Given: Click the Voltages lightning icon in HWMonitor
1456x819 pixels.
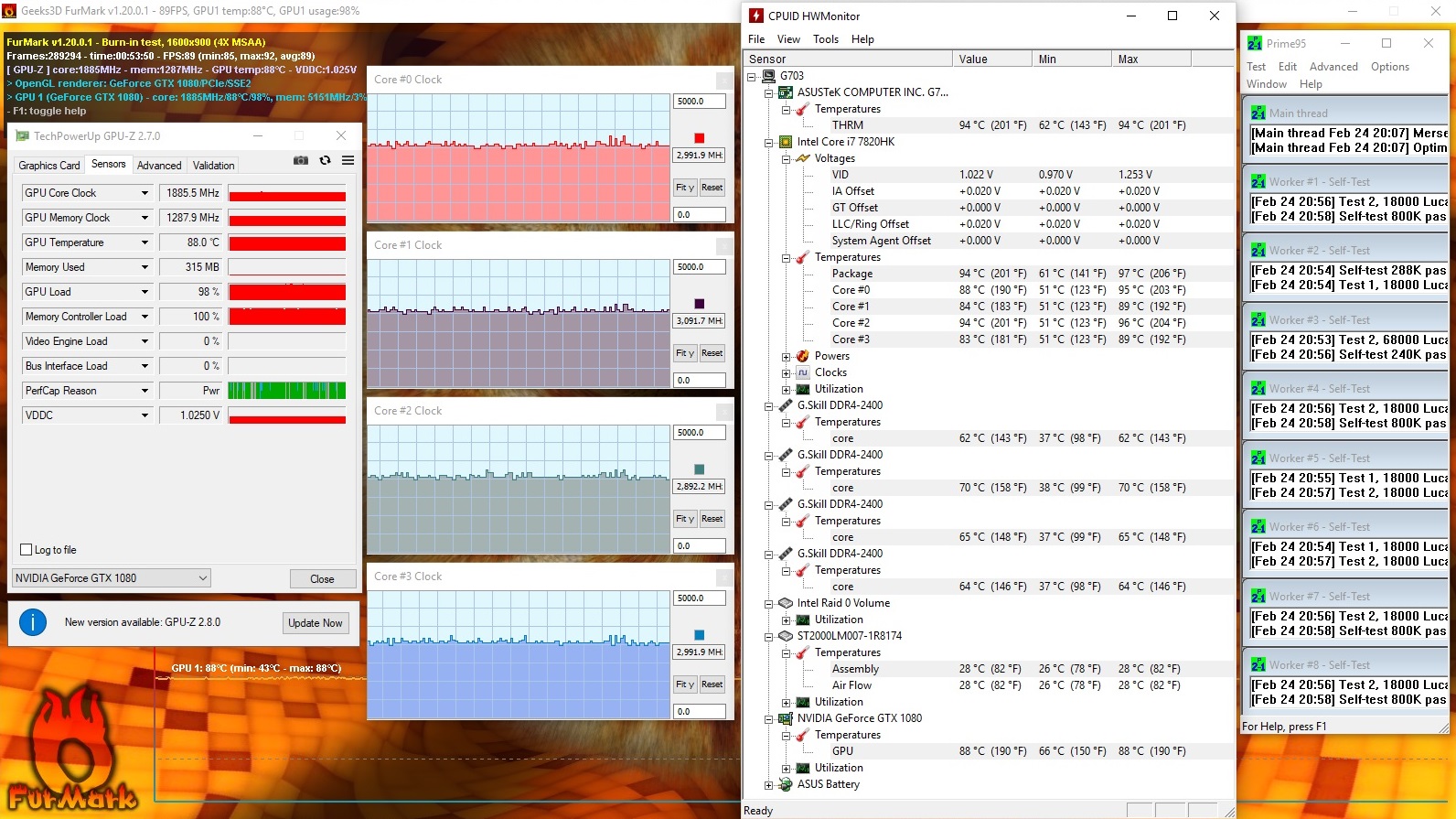Looking at the screenshot, I should tap(803, 158).
